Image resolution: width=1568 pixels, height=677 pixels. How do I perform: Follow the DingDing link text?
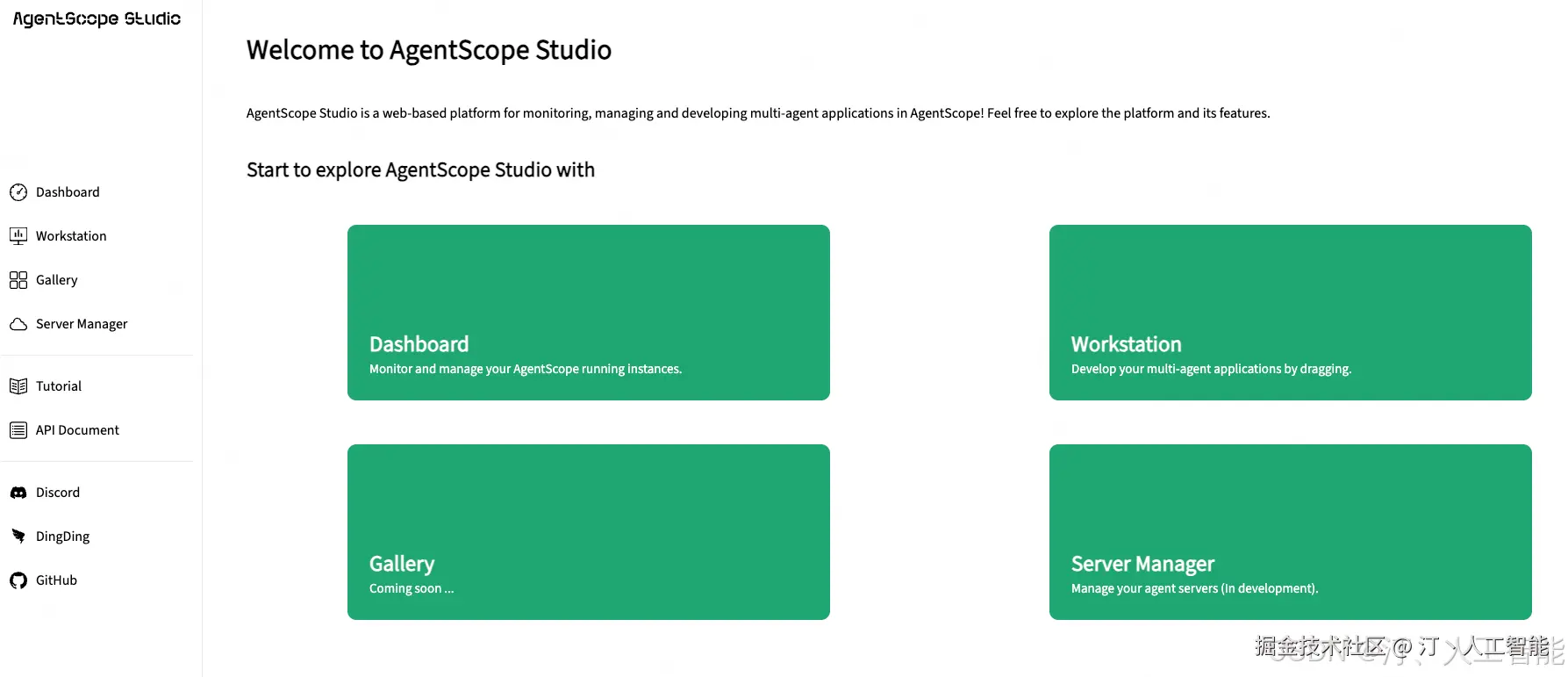coord(62,537)
